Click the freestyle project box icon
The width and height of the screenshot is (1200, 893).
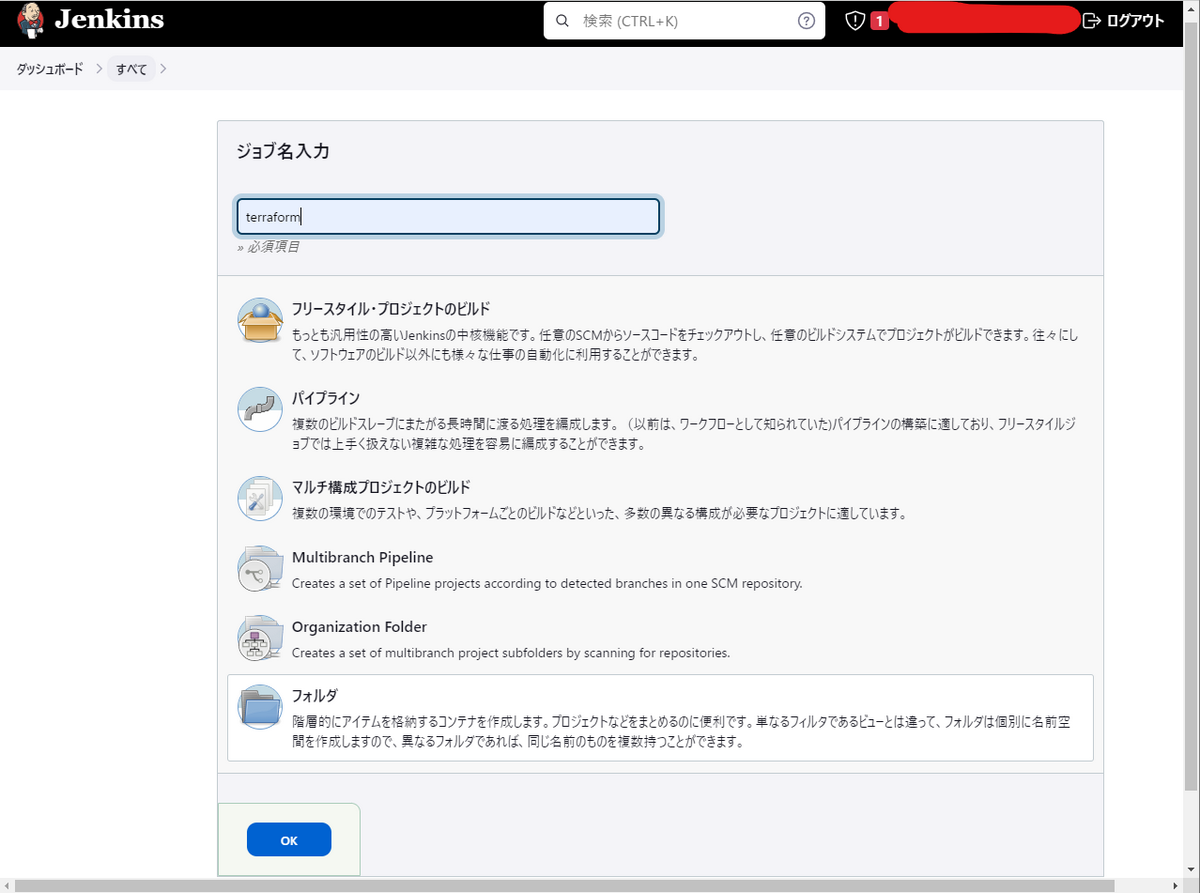point(260,320)
